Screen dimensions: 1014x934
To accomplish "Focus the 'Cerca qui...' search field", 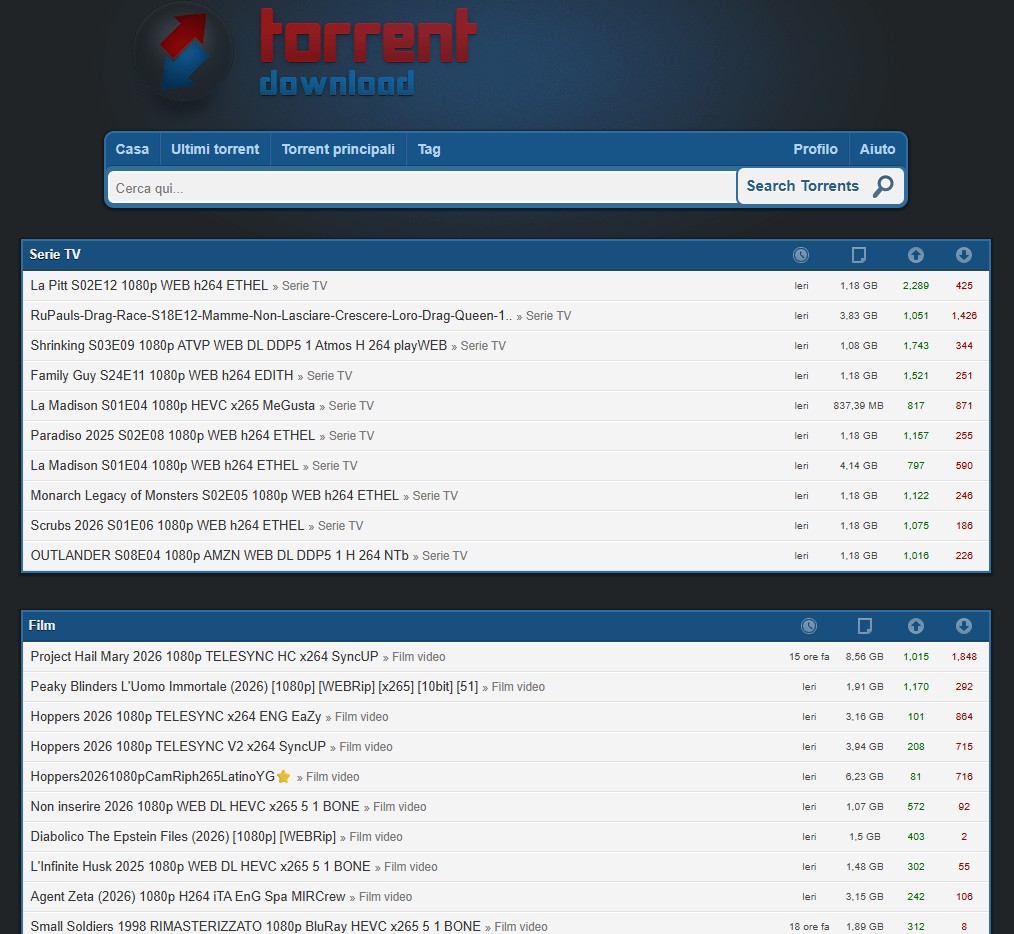I will [x=420, y=188].
